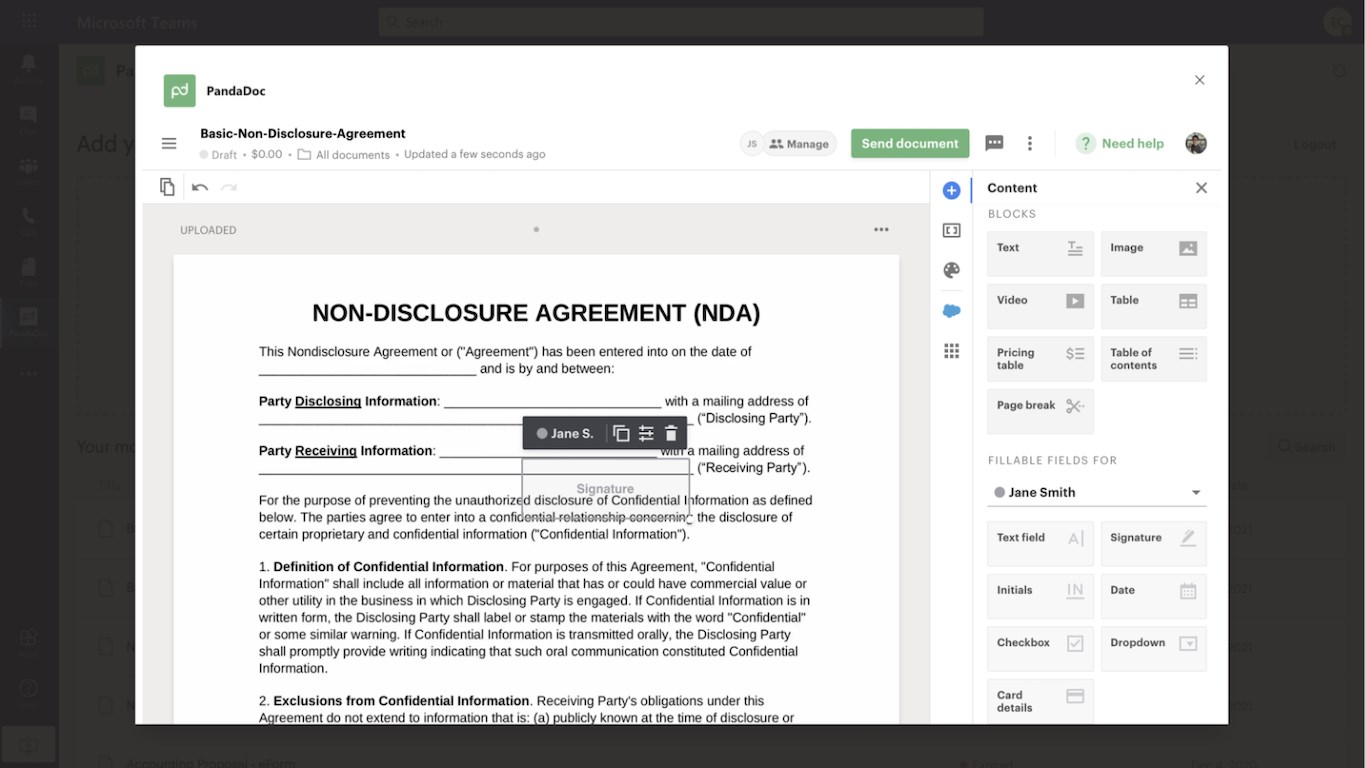1366x768 pixels.
Task: Add a Signature fillable field
Action: tap(1153, 543)
